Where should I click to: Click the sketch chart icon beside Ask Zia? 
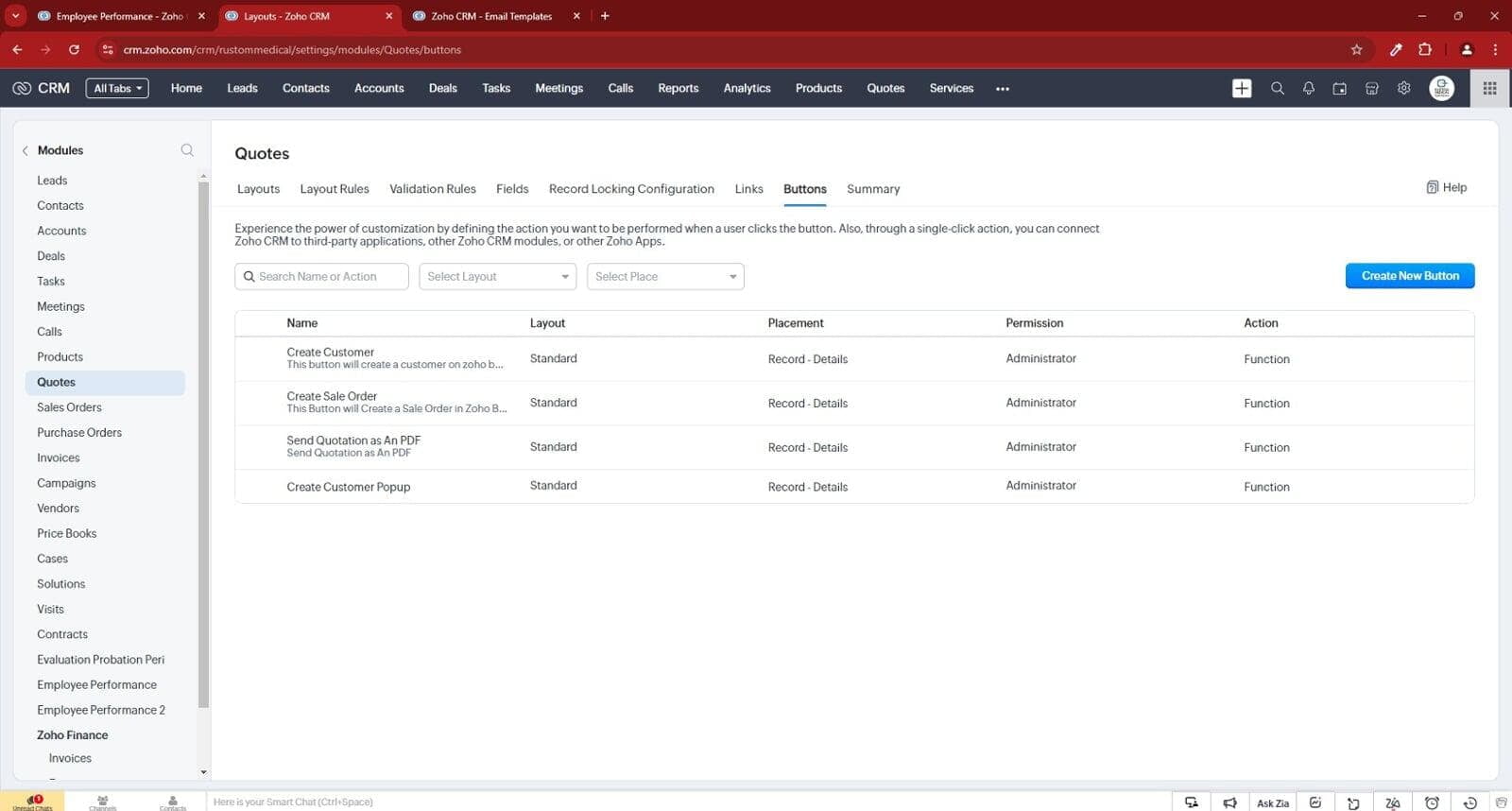[1315, 802]
